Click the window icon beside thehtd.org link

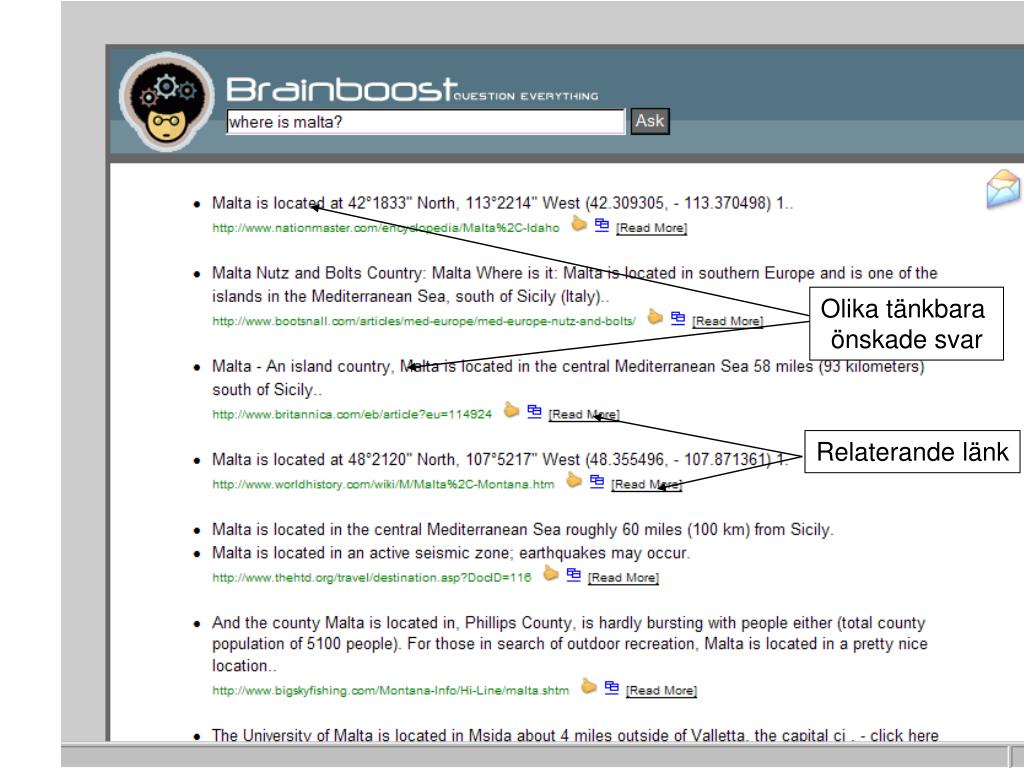point(573,575)
